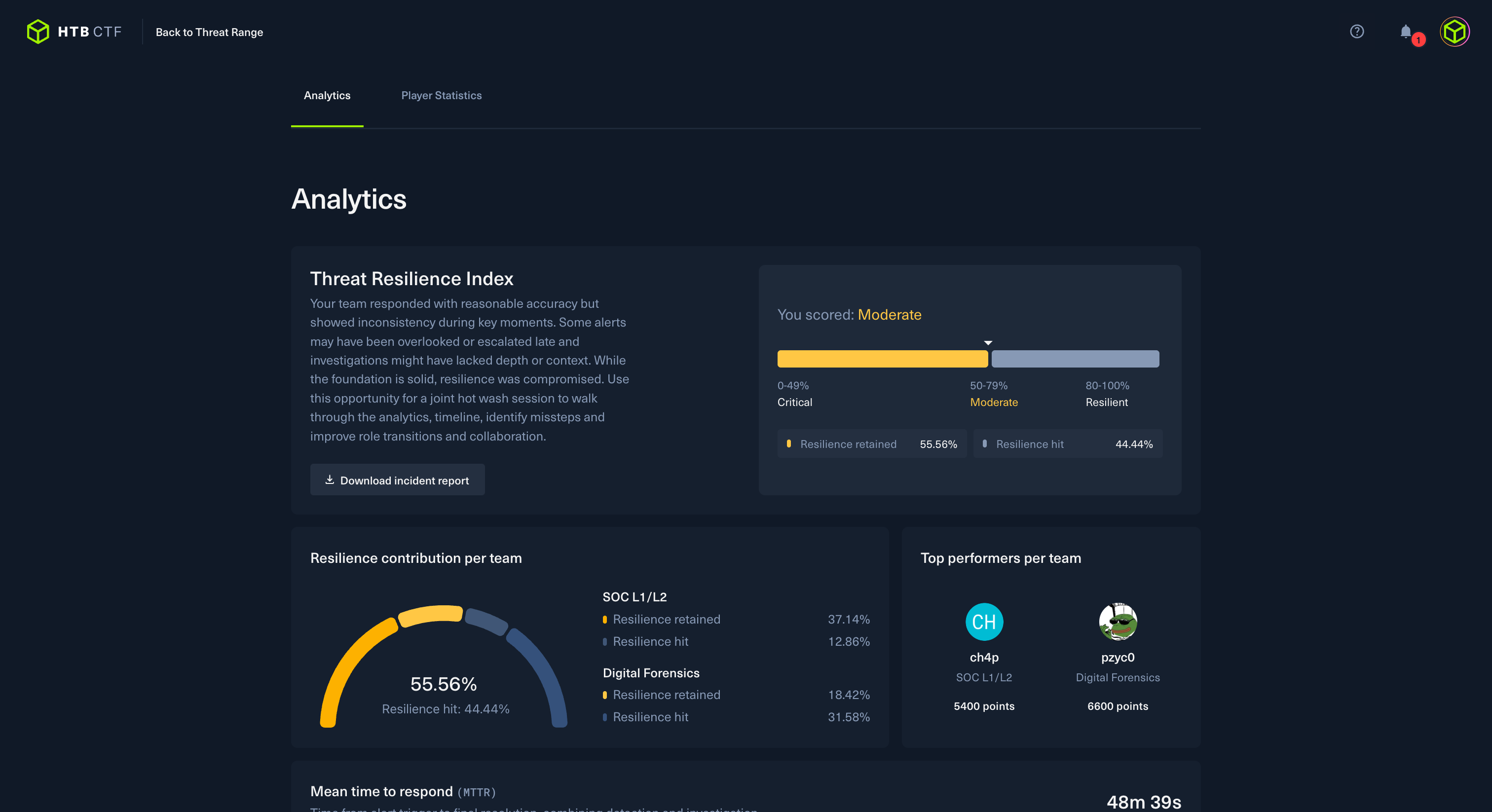
Task: Click the red notification count badge
Action: (1418, 40)
